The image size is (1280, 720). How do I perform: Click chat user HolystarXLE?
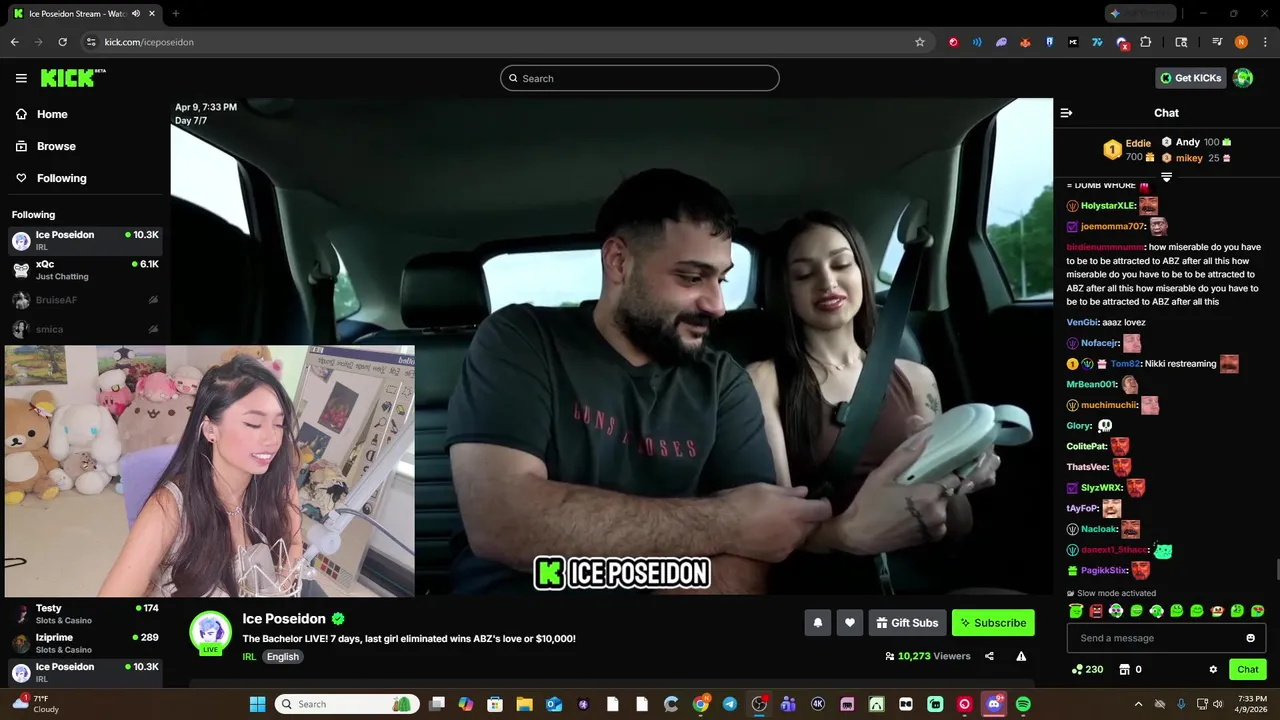click(1108, 206)
